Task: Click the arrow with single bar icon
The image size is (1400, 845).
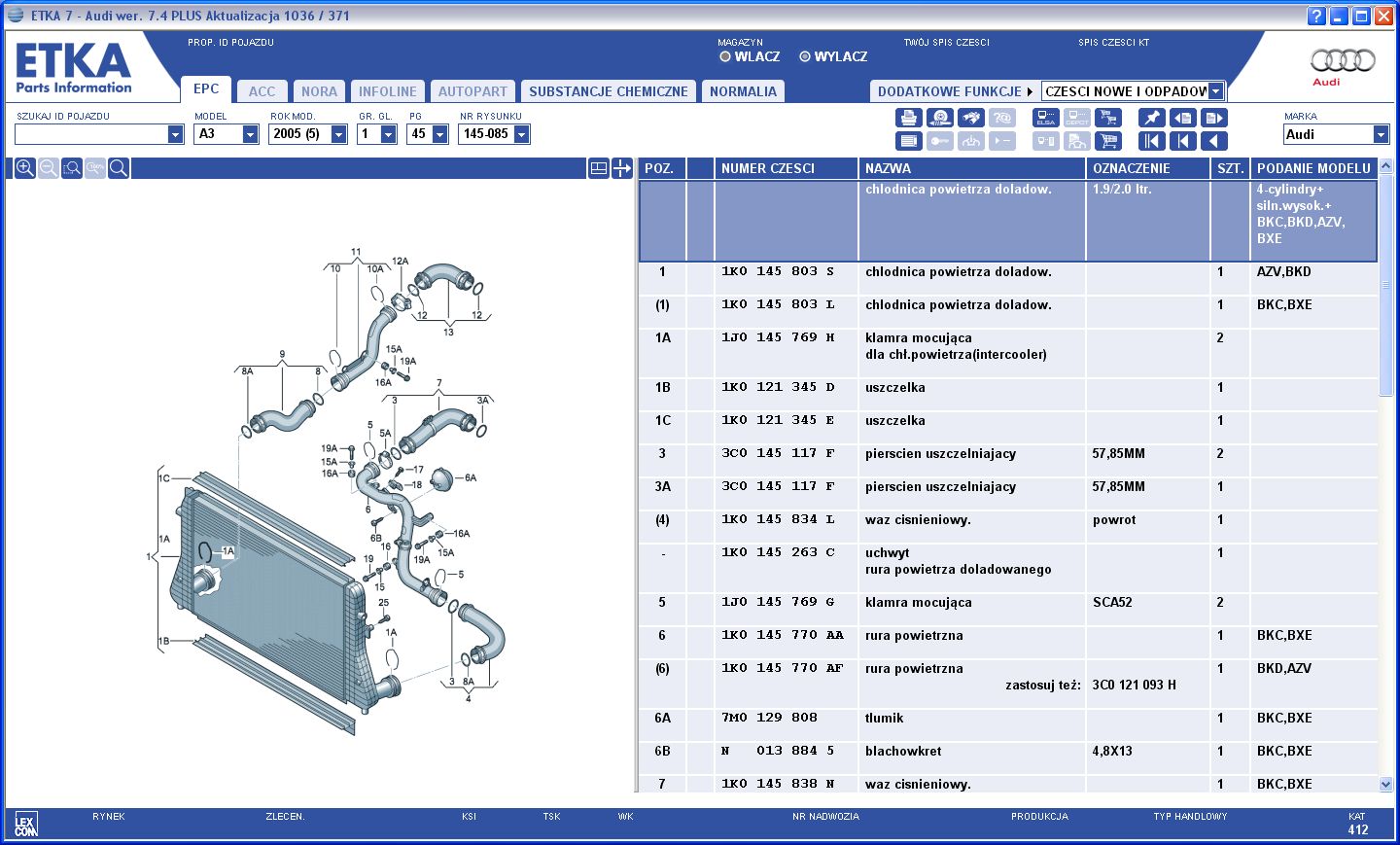Action: [1183, 141]
